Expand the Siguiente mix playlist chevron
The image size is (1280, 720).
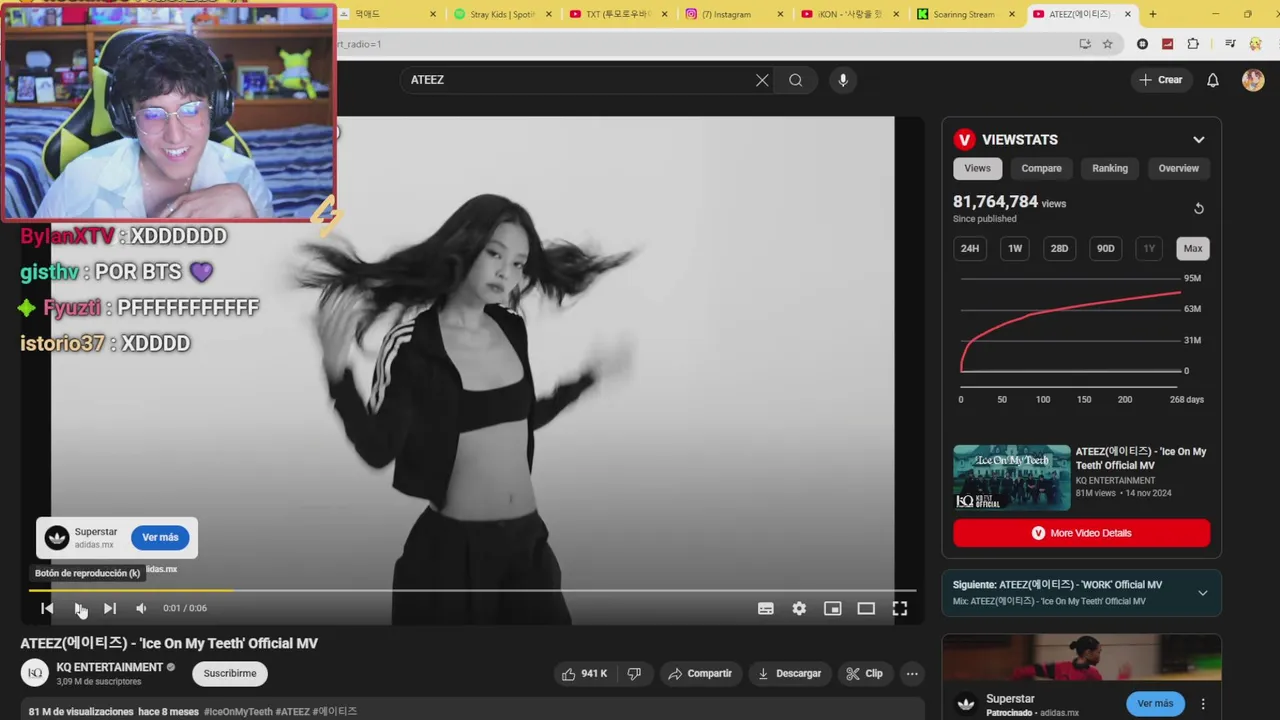point(1202,593)
